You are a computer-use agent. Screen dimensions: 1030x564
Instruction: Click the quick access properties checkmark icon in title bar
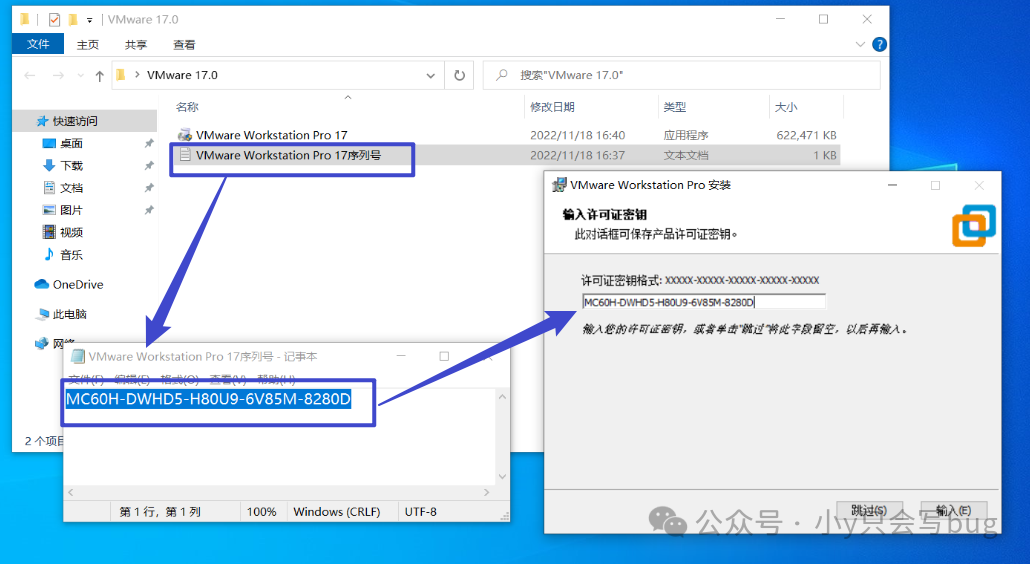coord(55,20)
